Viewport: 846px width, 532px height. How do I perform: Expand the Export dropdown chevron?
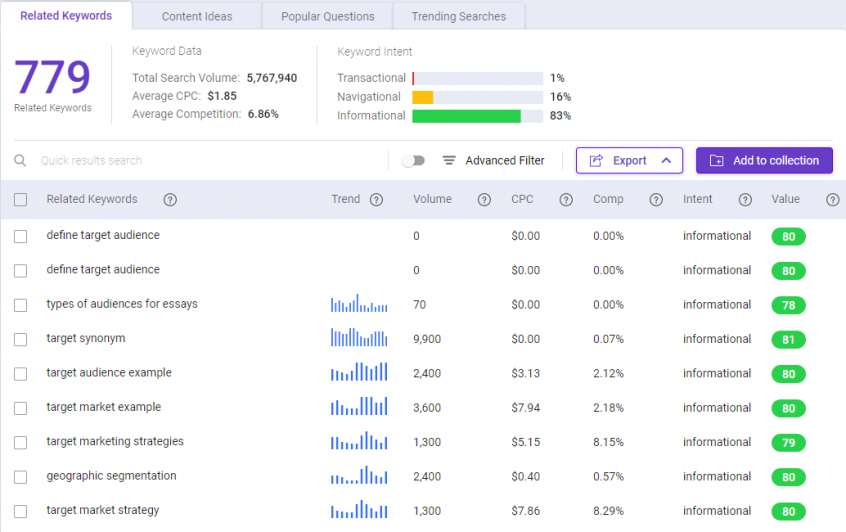click(x=666, y=160)
